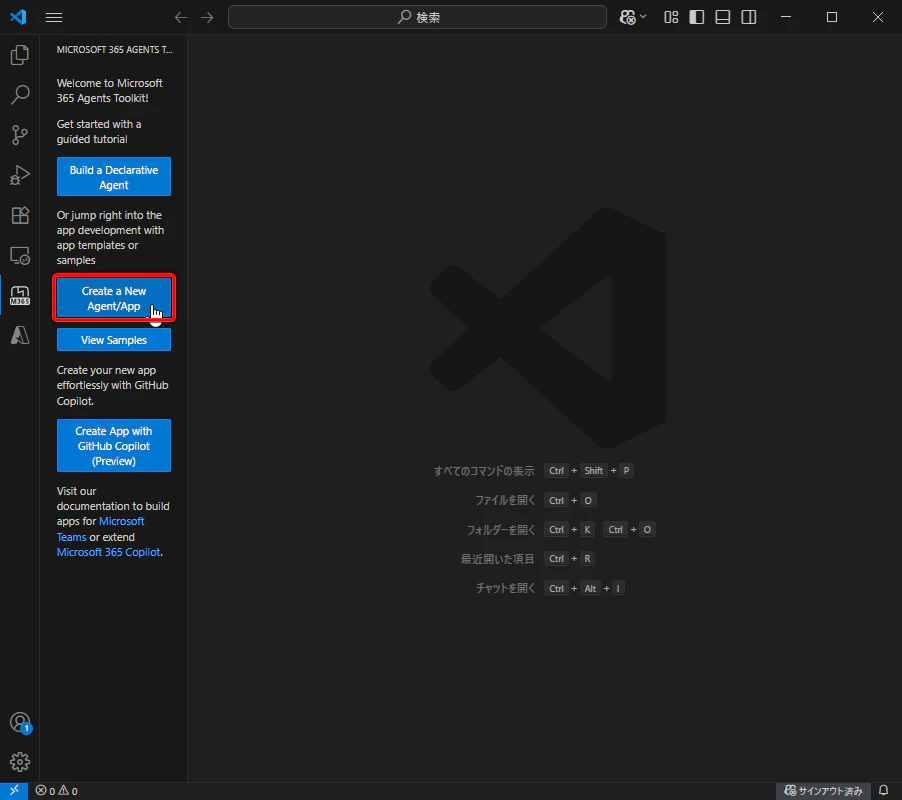Expand the Copilot dropdown chevron
The height and width of the screenshot is (800, 902).
pos(643,17)
